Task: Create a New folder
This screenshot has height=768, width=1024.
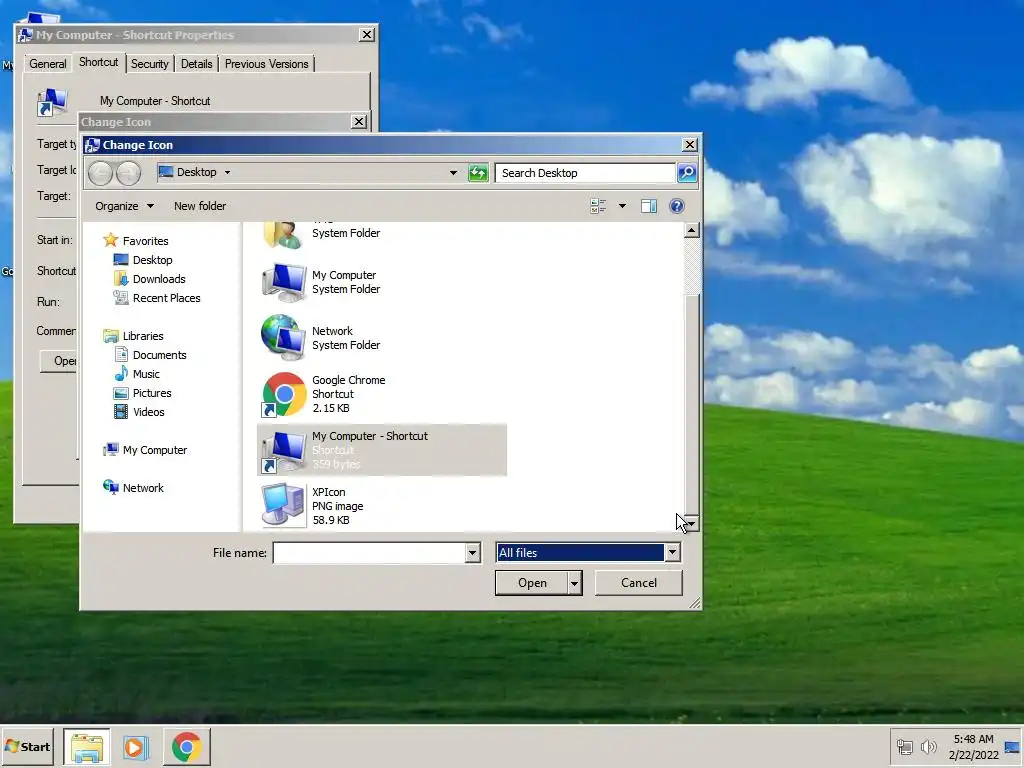Action: [x=200, y=206]
